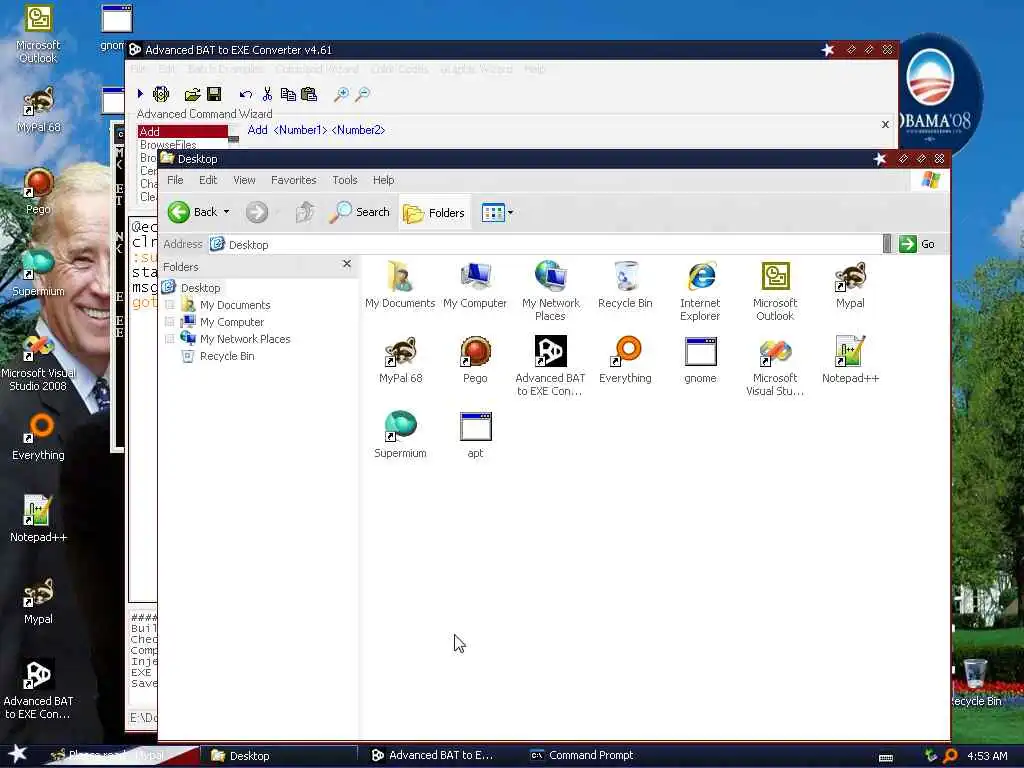Select Internet Explorer icon in file pane
The height and width of the screenshot is (768, 1024).
coord(700,291)
